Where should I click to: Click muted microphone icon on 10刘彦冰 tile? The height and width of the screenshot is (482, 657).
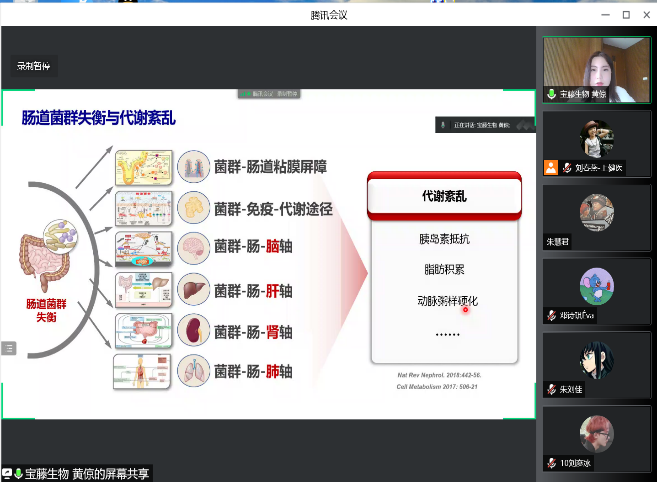550,463
